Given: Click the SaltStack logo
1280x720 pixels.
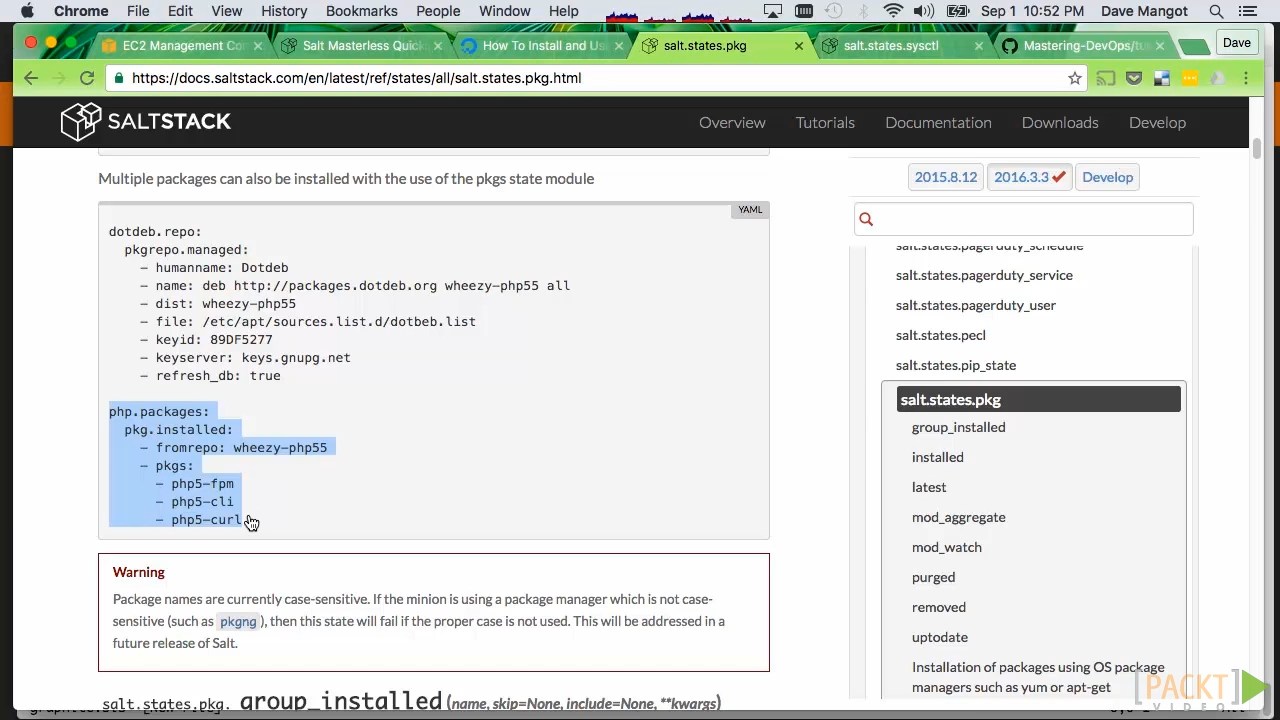Looking at the screenshot, I should 146,122.
